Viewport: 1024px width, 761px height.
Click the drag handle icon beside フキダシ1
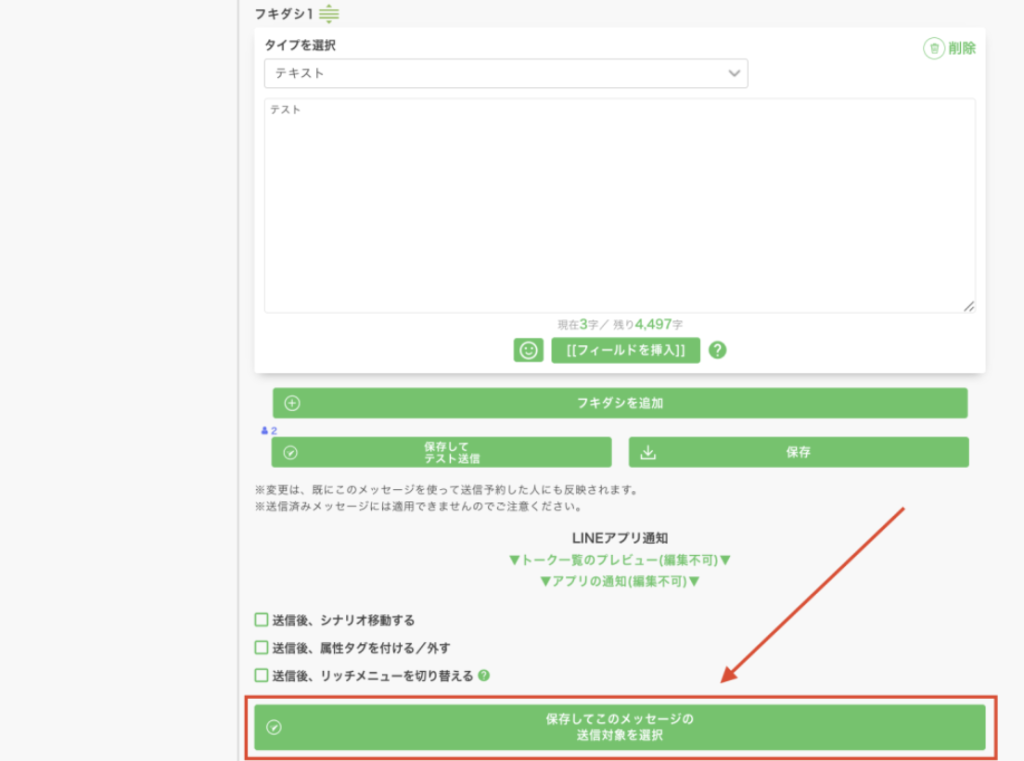tap(329, 14)
